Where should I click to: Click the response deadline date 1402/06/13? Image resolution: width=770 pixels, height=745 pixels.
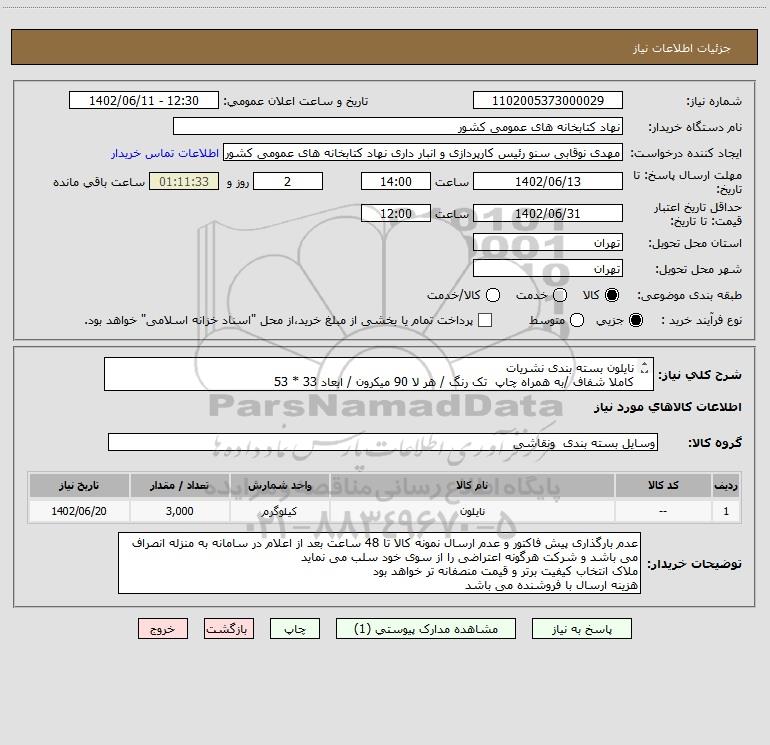tap(548, 181)
